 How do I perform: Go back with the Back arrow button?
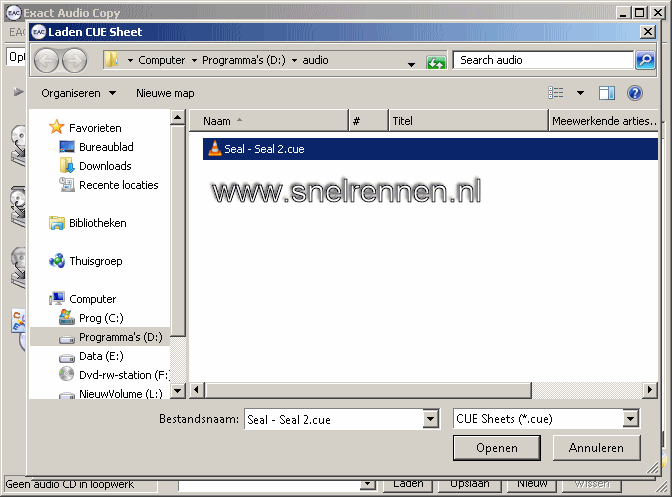[x=46, y=60]
